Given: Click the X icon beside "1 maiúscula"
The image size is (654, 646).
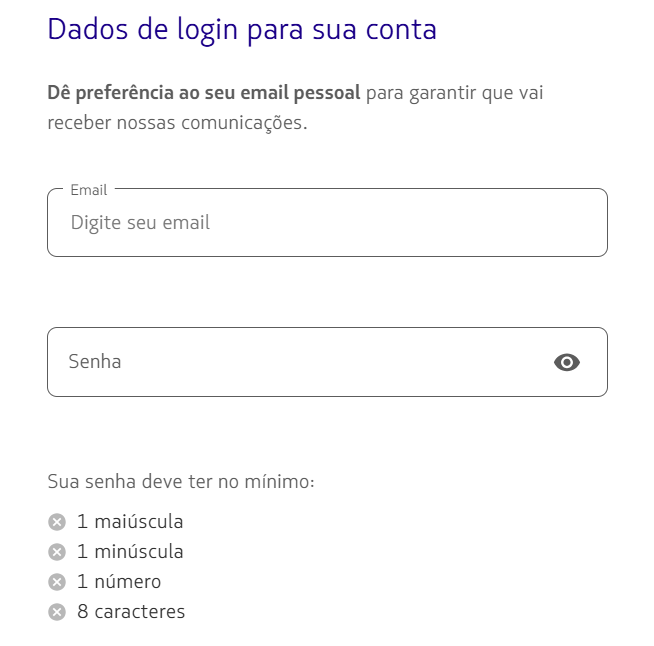Looking at the screenshot, I should (x=57, y=521).
